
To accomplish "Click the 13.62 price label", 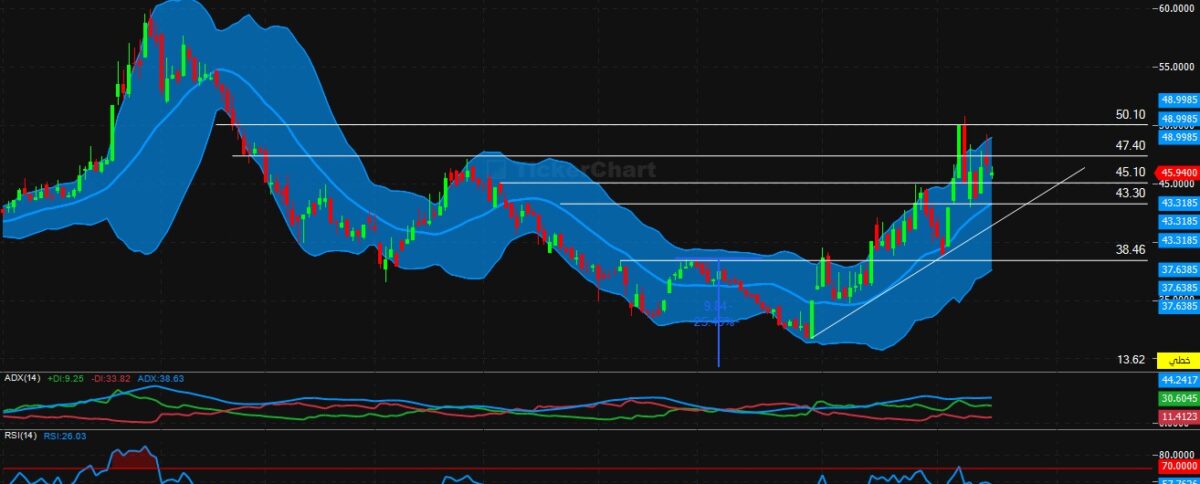I will point(1130,359).
